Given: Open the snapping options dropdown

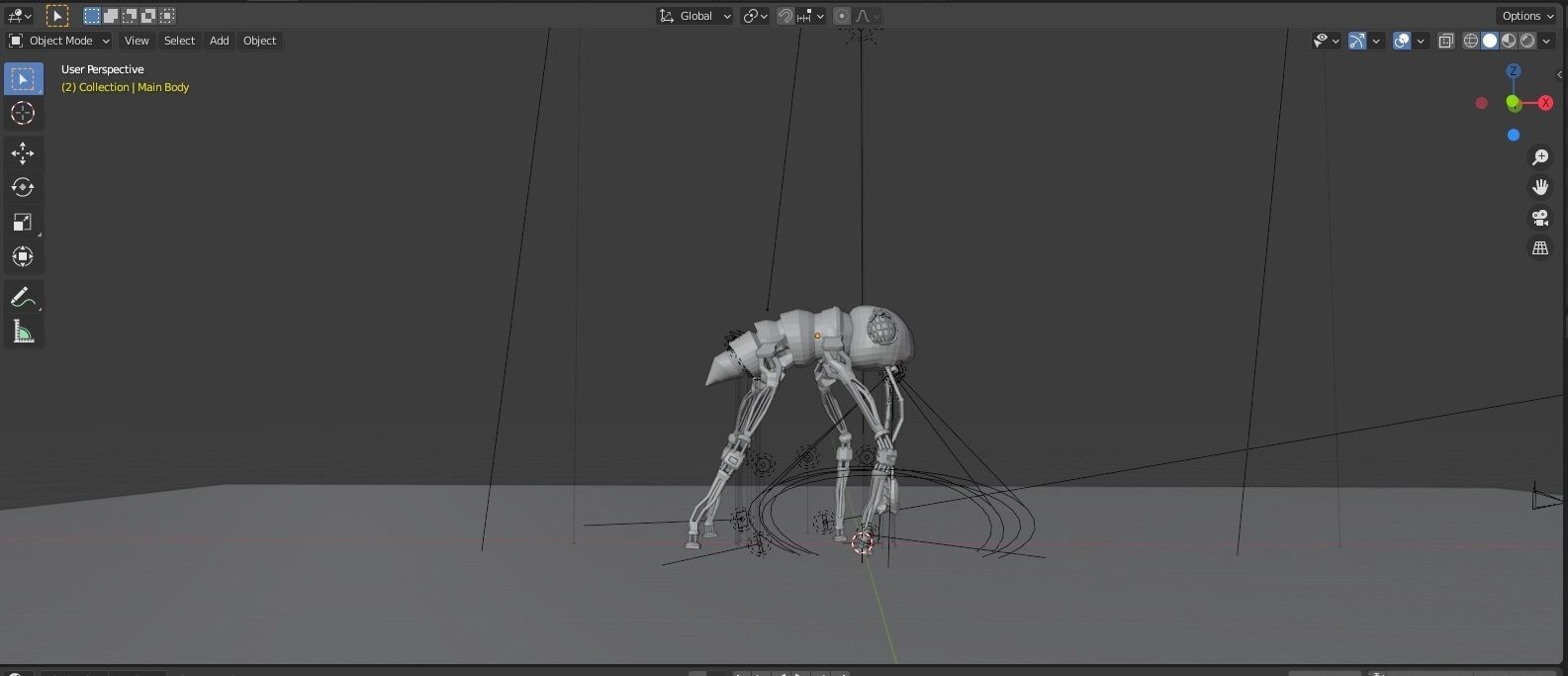Looking at the screenshot, I should [810, 16].
